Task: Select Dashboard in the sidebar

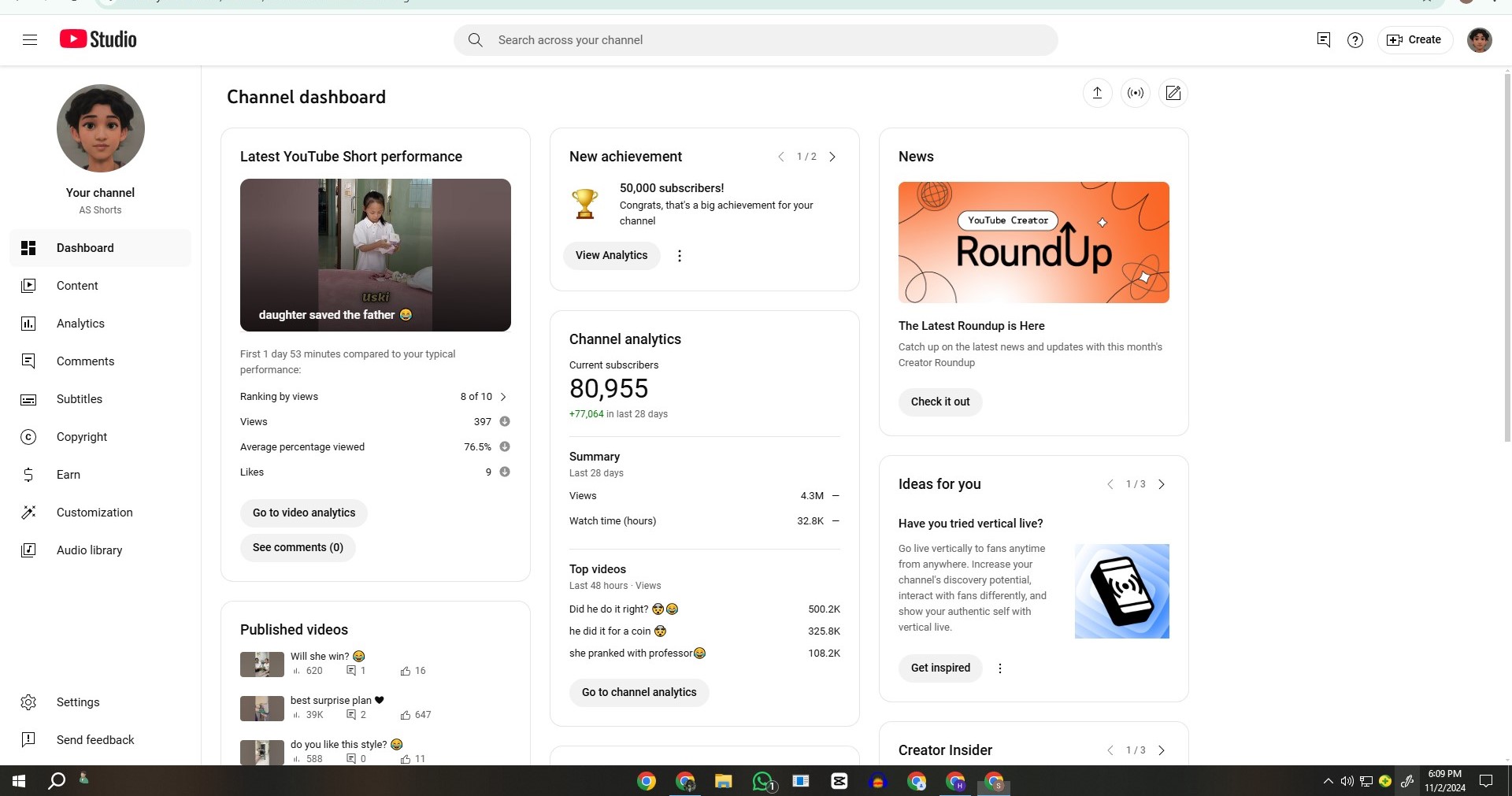Action: click(101, 248)
